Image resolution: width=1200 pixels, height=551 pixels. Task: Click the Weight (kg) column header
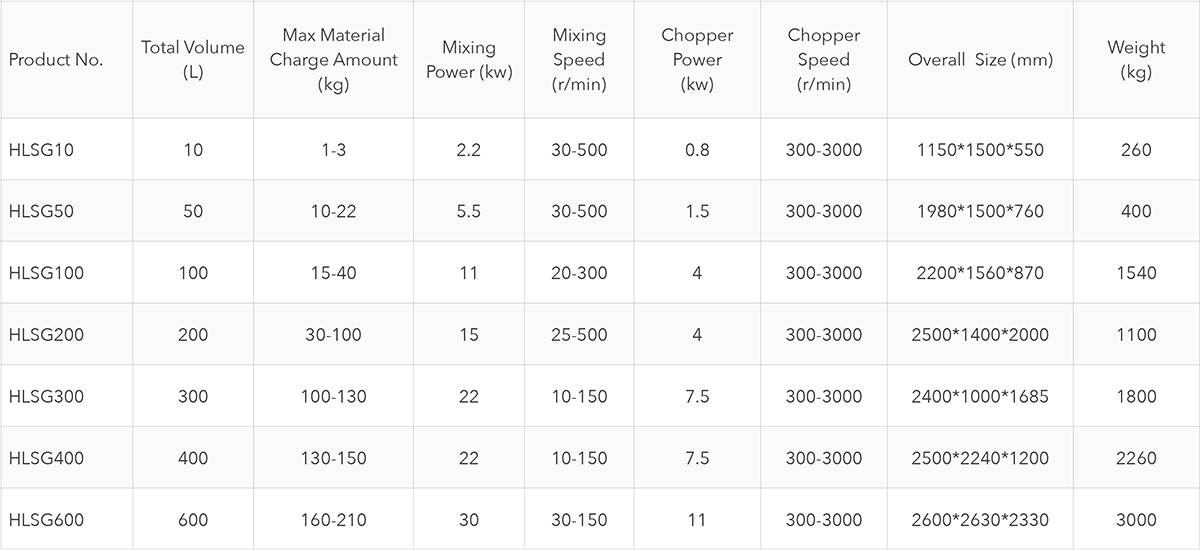click(x=1136, y=60)
